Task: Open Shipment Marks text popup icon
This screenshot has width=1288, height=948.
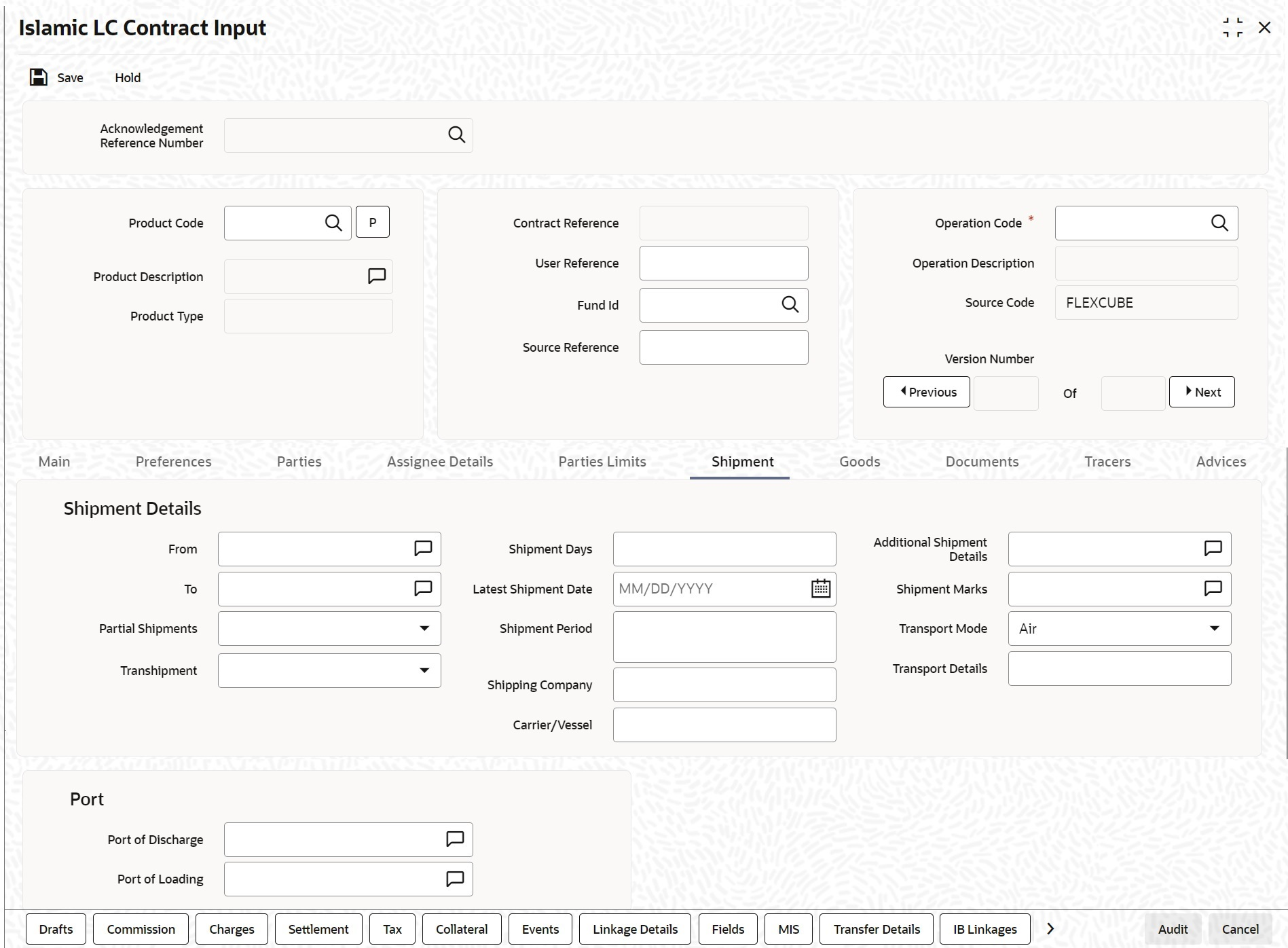Action: (x=1213, y=588)
